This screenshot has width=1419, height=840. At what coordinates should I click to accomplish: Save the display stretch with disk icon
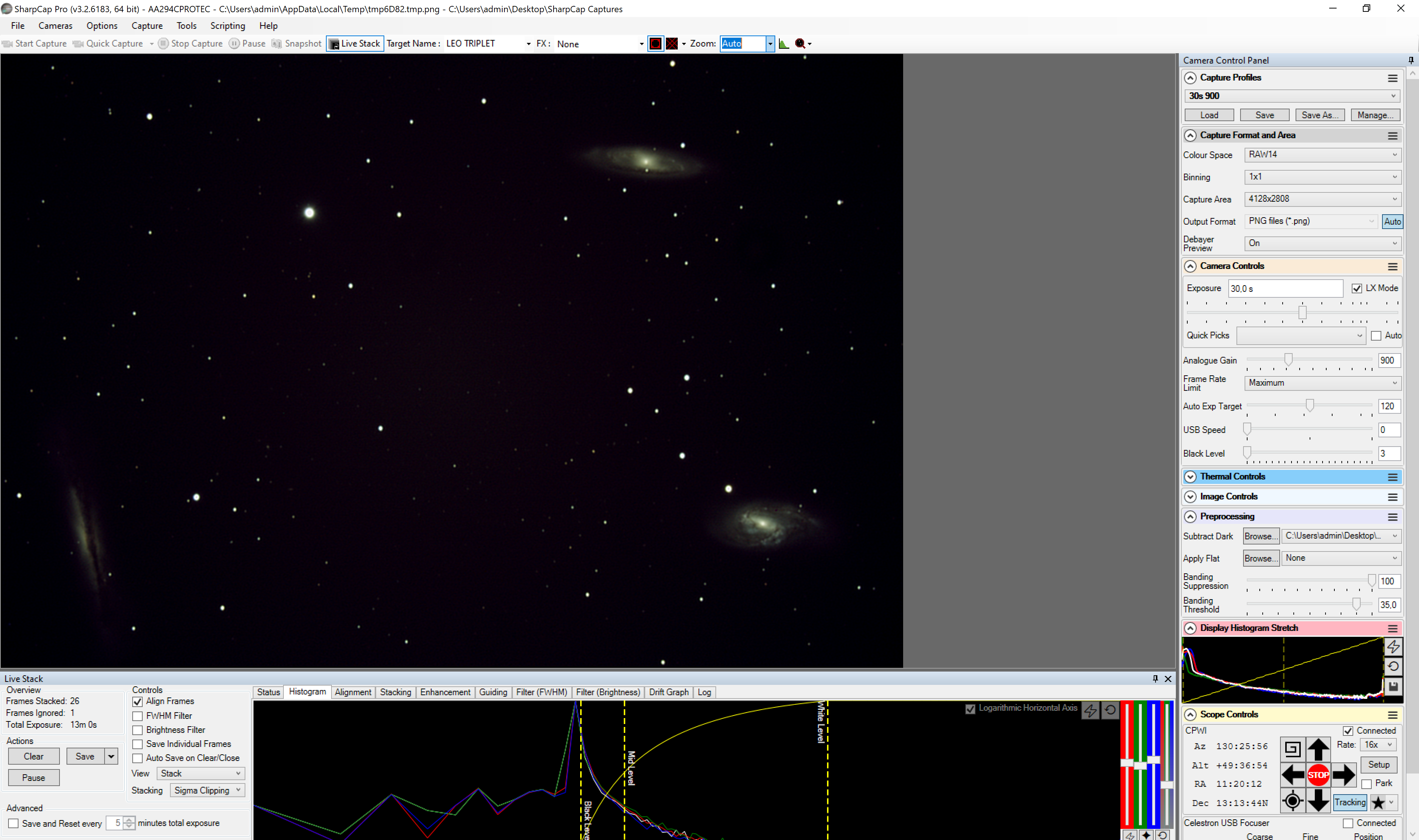pyautogui.click(x=1393, y=687)
